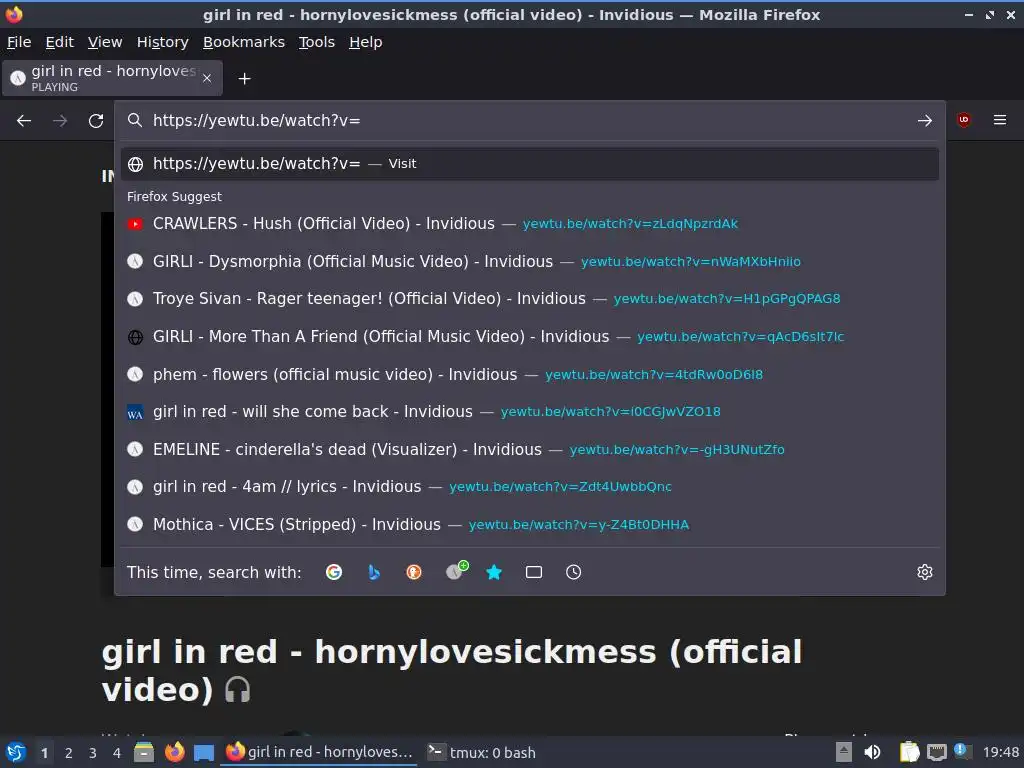Image resolution: width=1024 pixels, height=768 pixels.
Task: Close the girl in red tab
Action: [207, 78]
